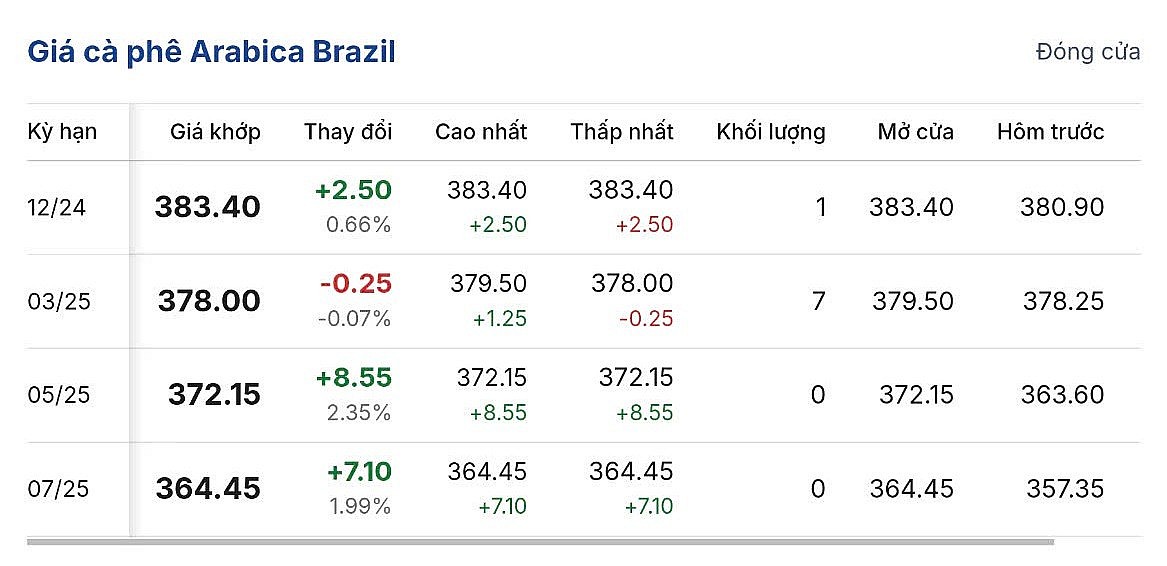
Task: Select the 12/24 contract term row
Action: [59, 208]
